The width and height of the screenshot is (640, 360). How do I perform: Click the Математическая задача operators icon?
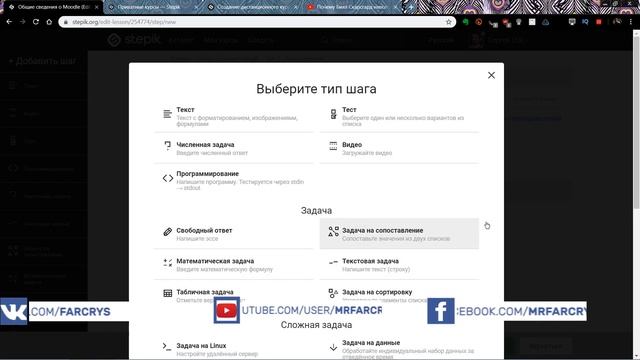(167, 262)
